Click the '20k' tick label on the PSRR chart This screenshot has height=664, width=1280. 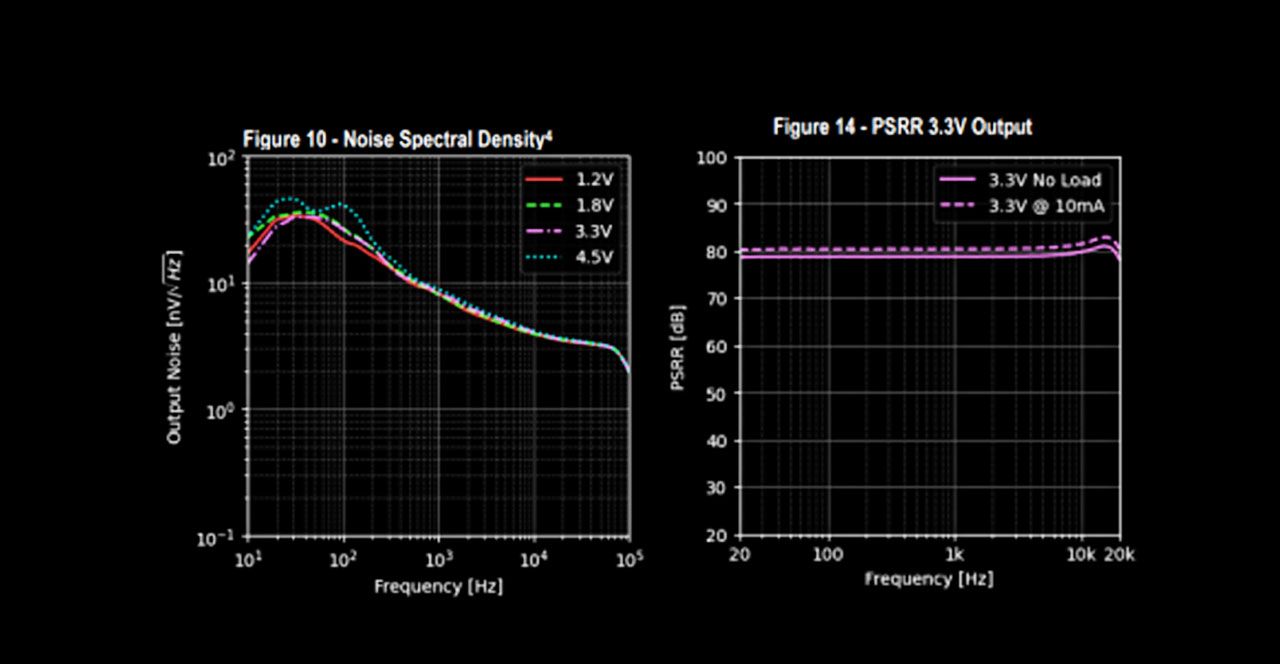(1119, 555)
